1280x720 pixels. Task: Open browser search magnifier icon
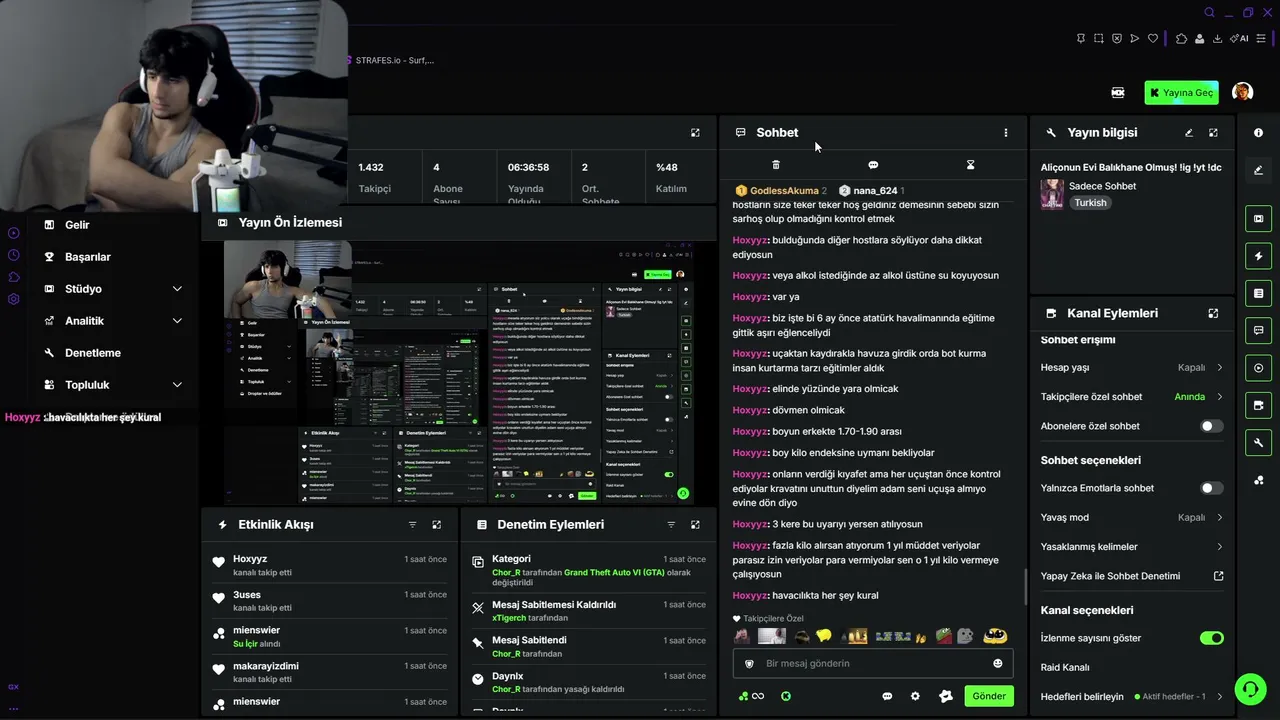coord(1209,12)
